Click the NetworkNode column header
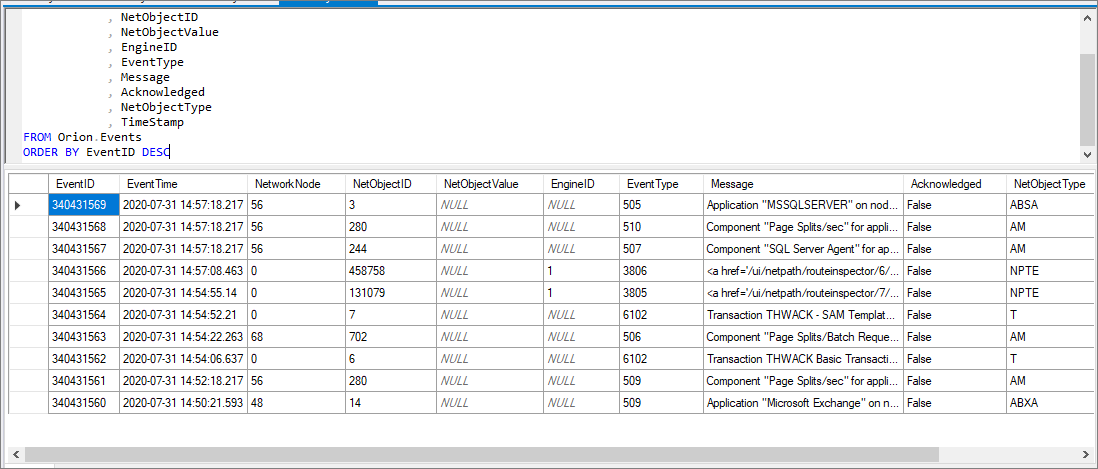This screenshot has height=469, width=1098. pos(296,184)
